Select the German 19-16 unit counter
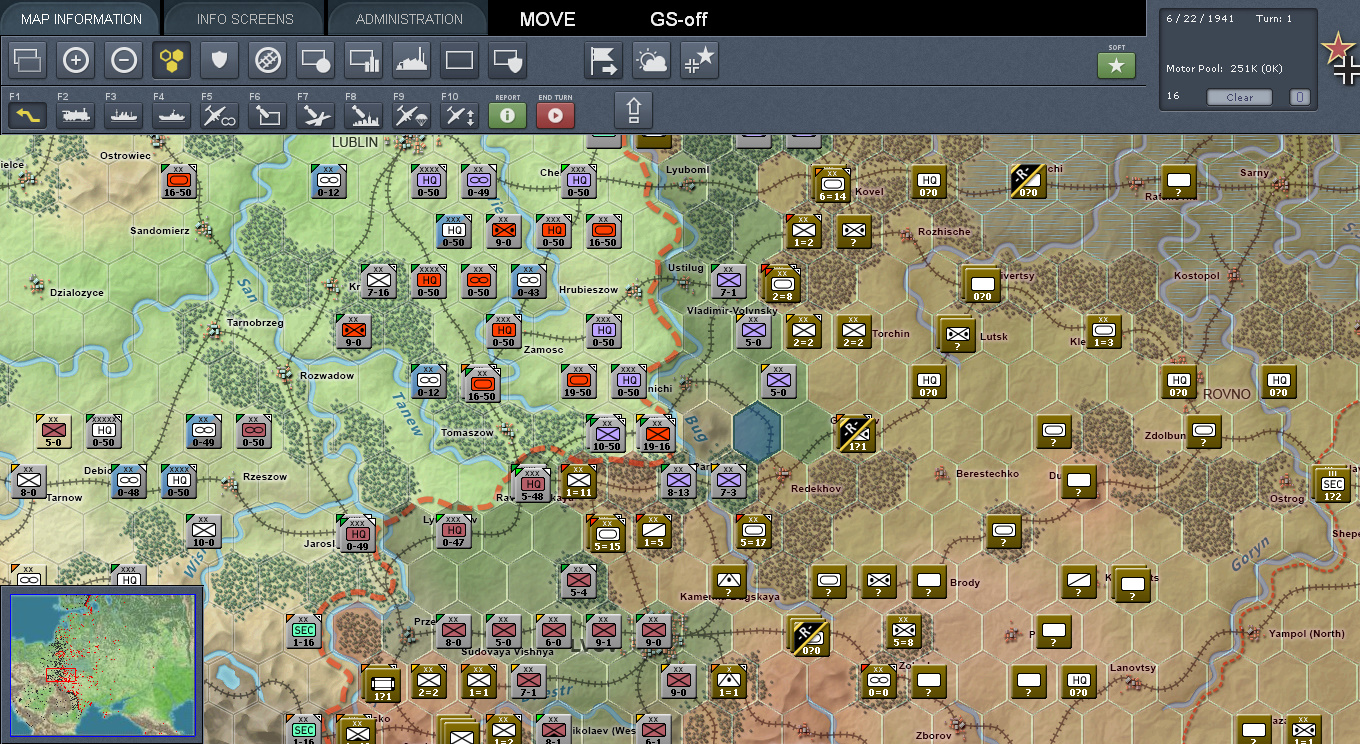 (656, 434)
